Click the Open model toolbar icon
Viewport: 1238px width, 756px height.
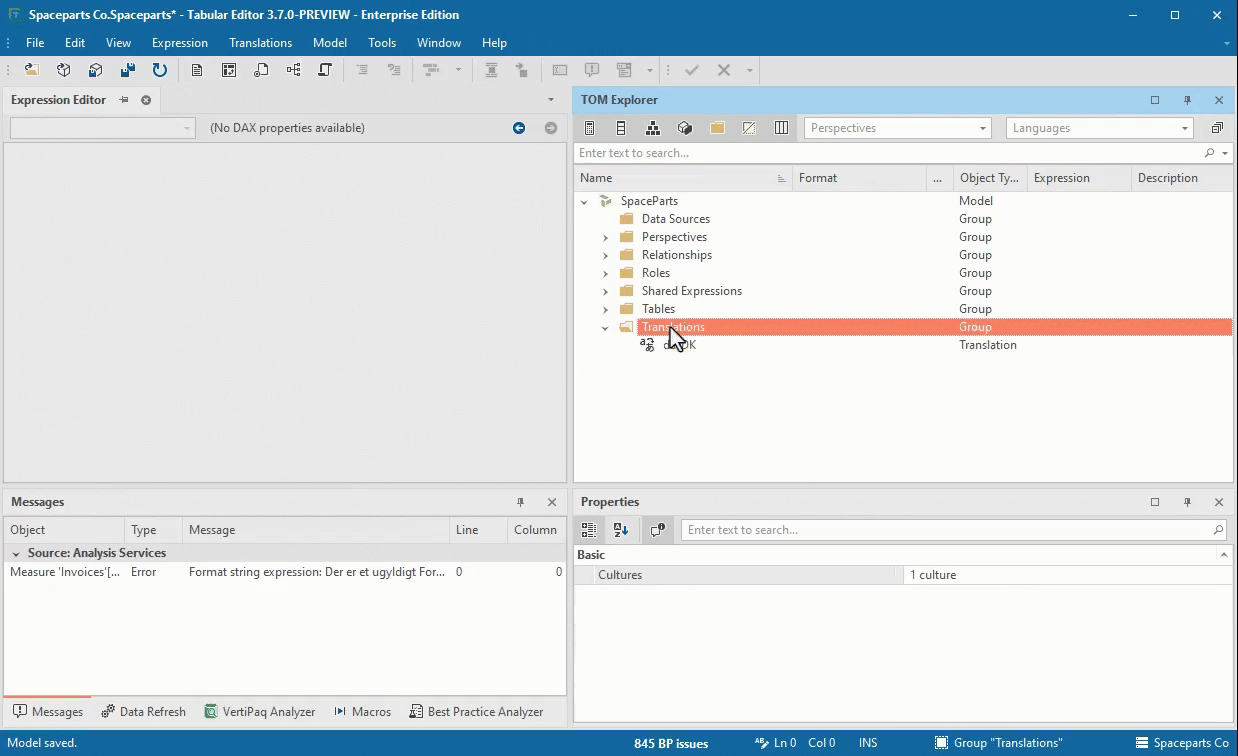tap(32, 70)
